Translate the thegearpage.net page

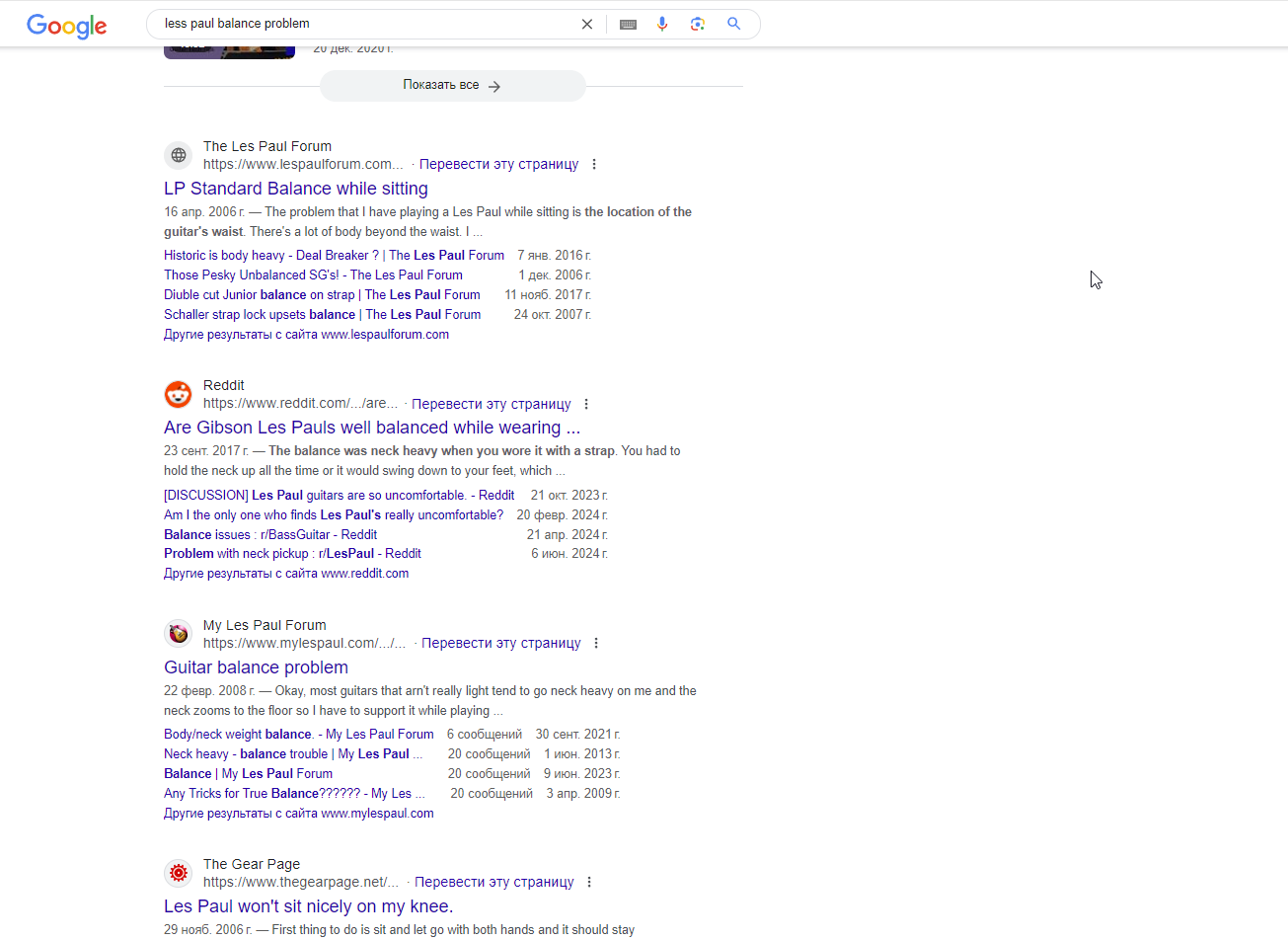[x=493, y=882]
